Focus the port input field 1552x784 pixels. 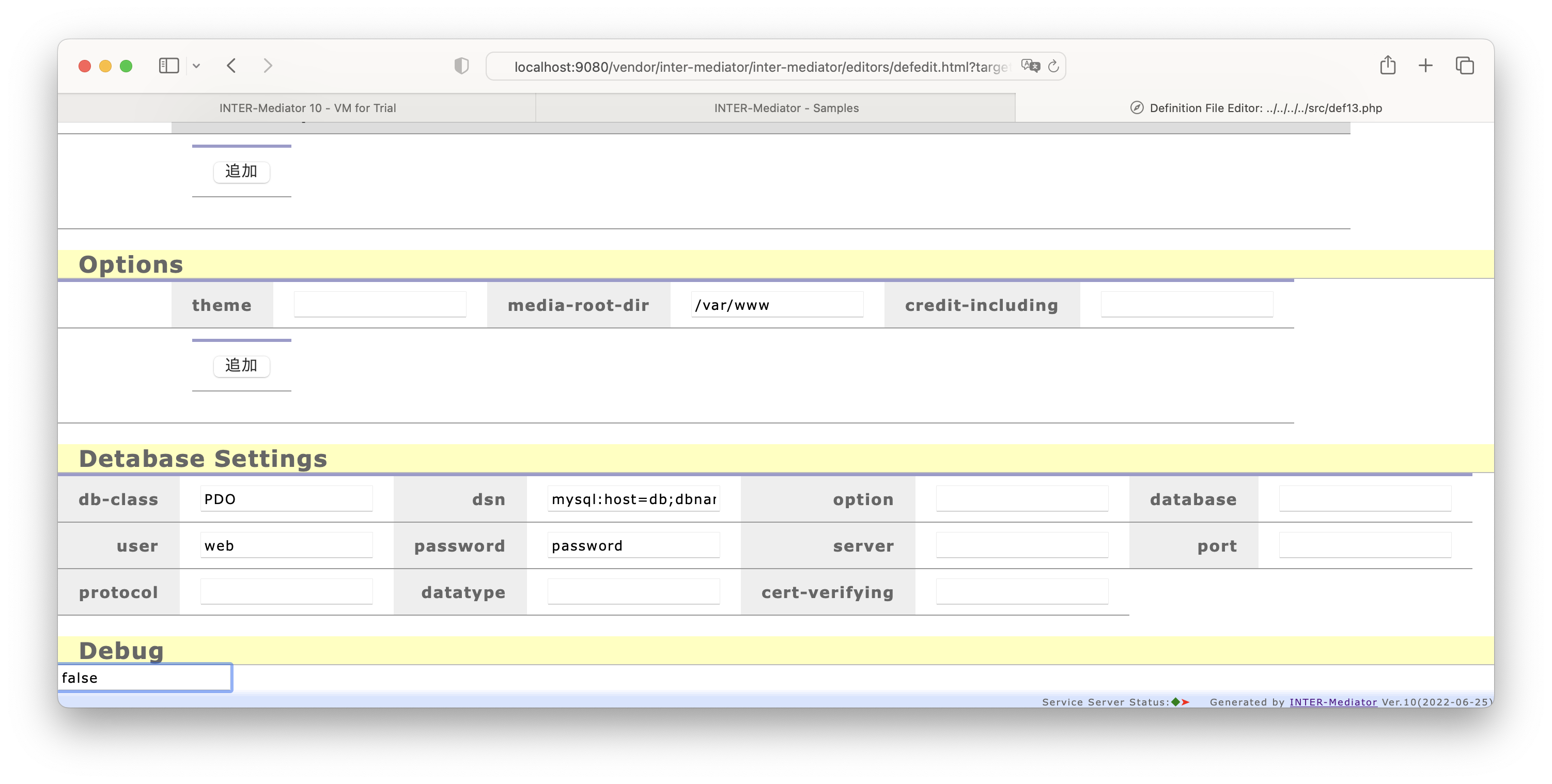(x=1365, y=545)
